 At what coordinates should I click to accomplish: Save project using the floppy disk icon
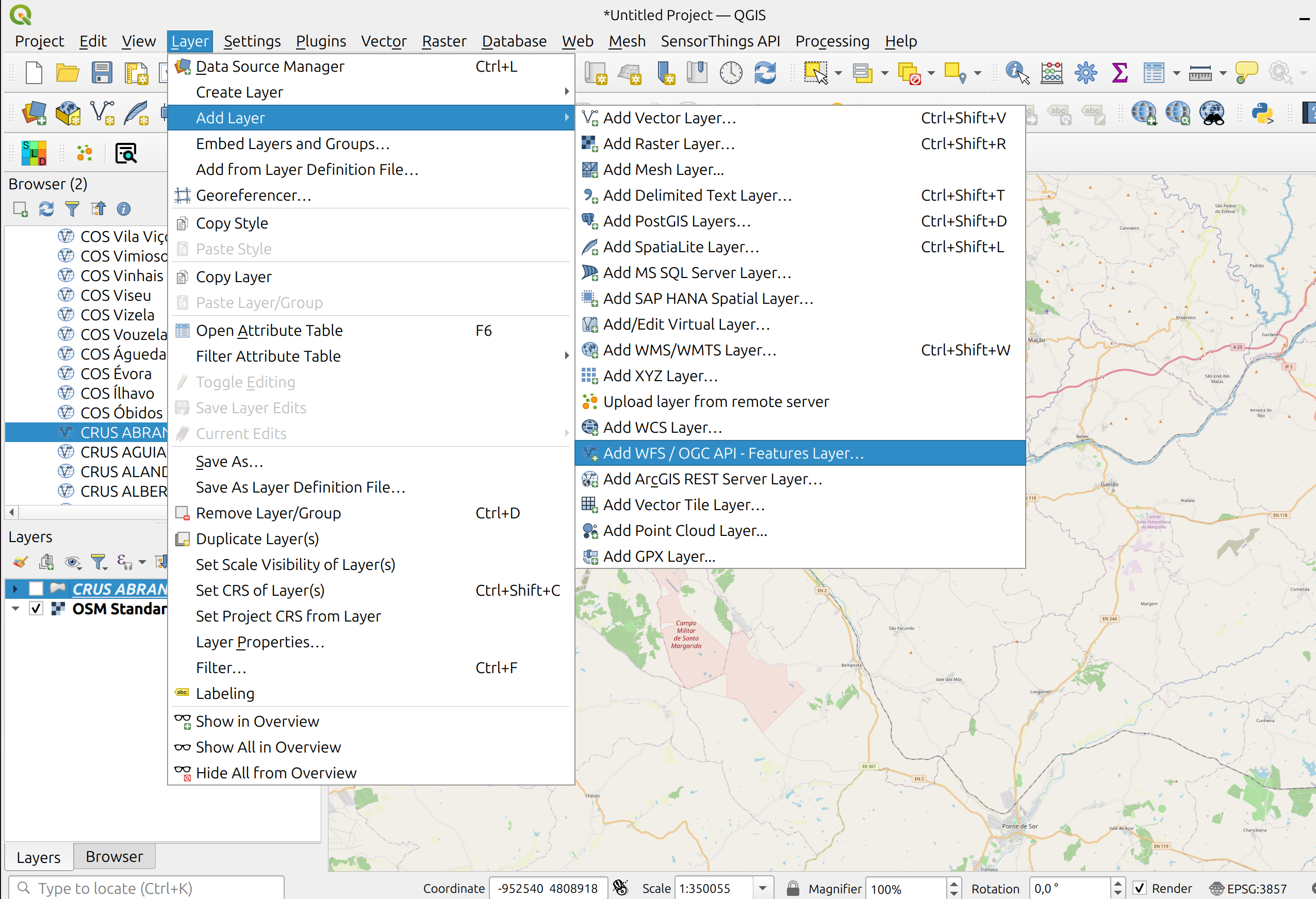(x=102, y=73)
